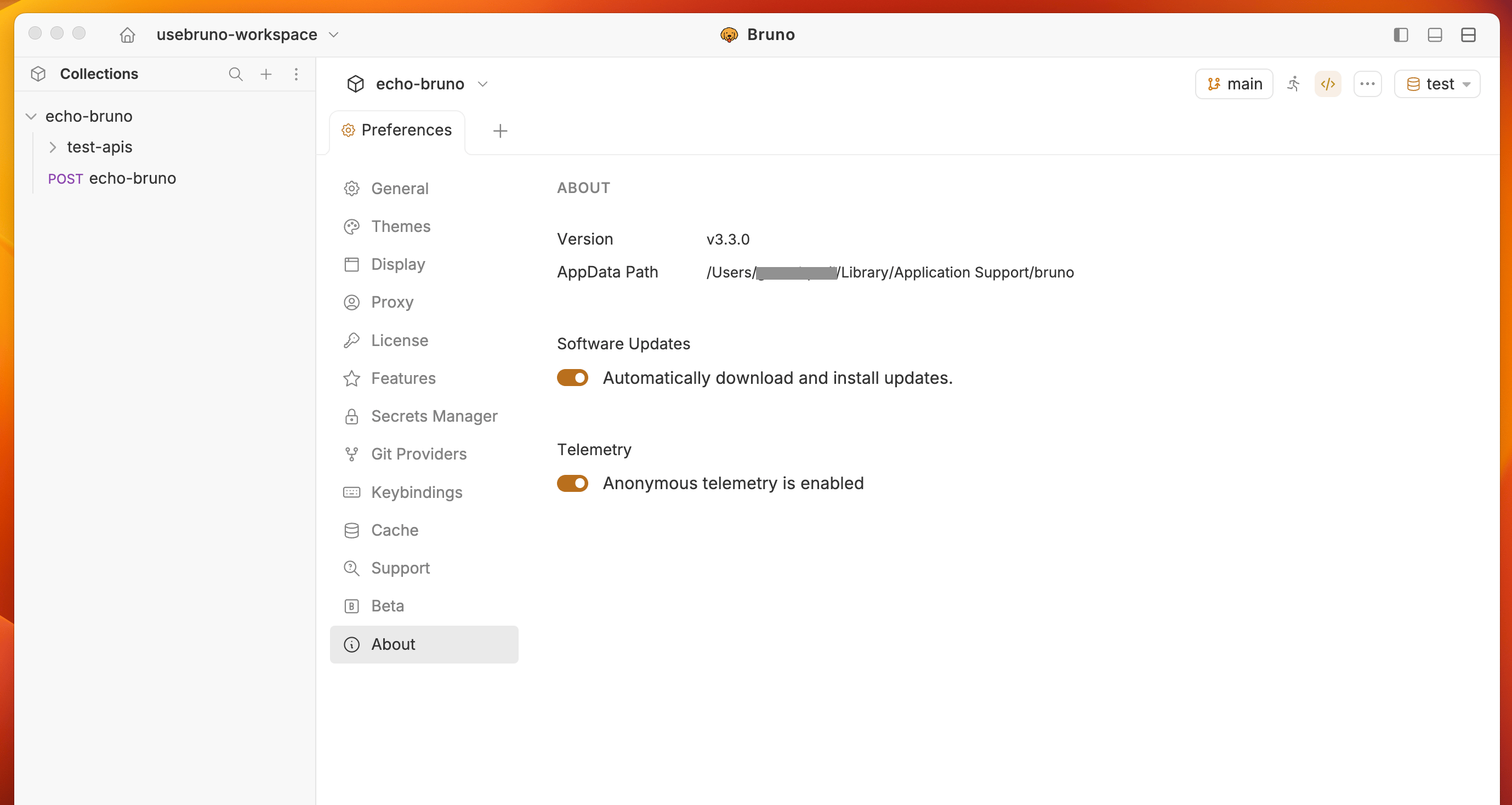Switch to the split layout icon
The width and height of the screenshot is (1512, 805).
(x=1469, y=35)
